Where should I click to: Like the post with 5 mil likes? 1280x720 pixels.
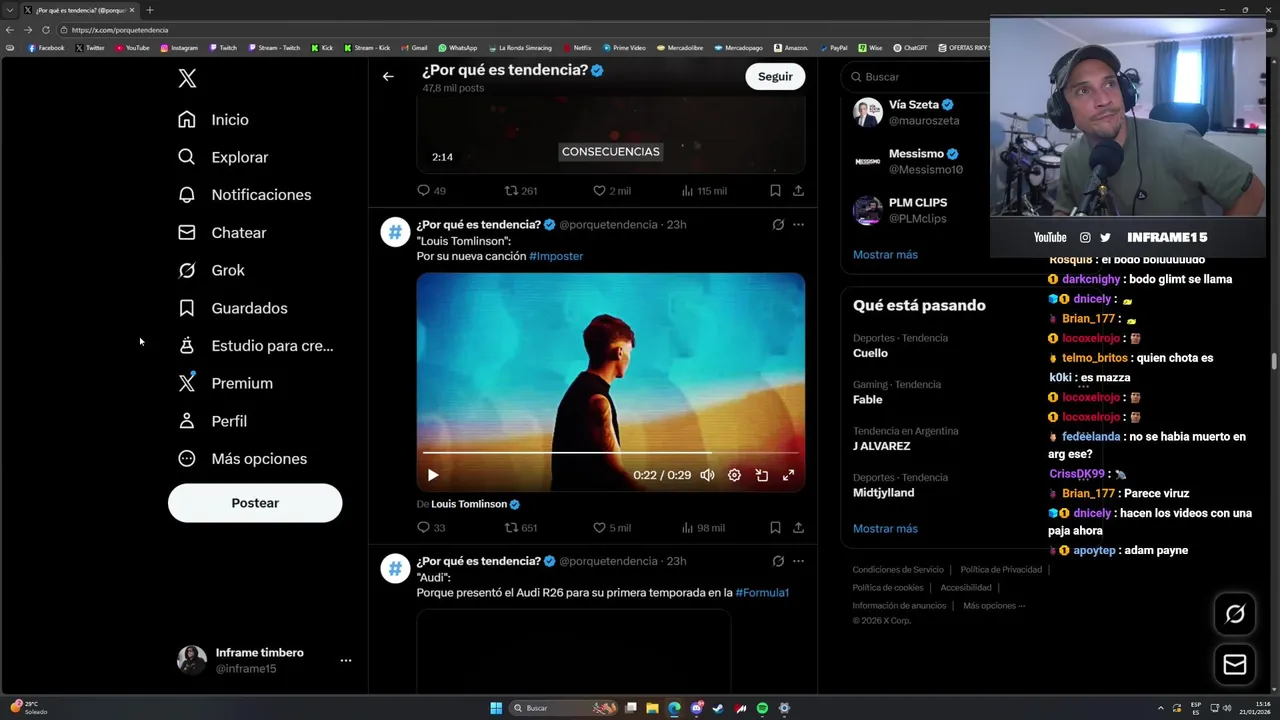coord(612,528)
